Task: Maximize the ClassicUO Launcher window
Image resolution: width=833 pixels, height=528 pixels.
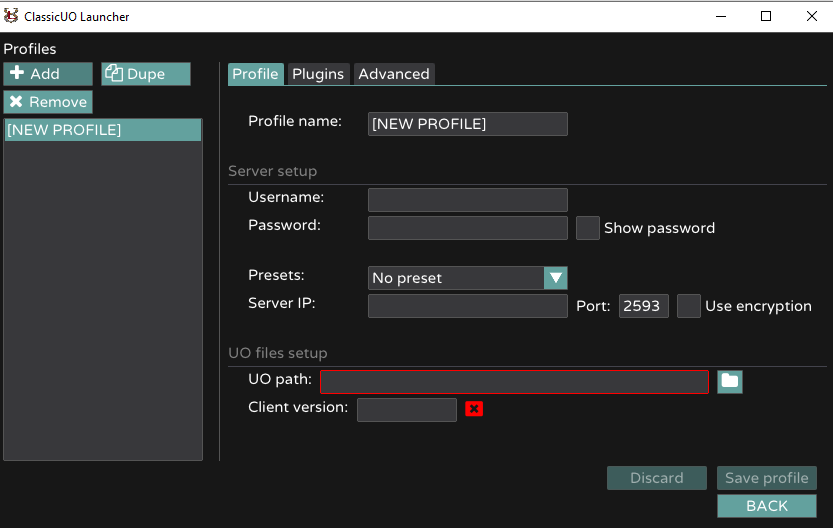Action: tap(766, 16)
